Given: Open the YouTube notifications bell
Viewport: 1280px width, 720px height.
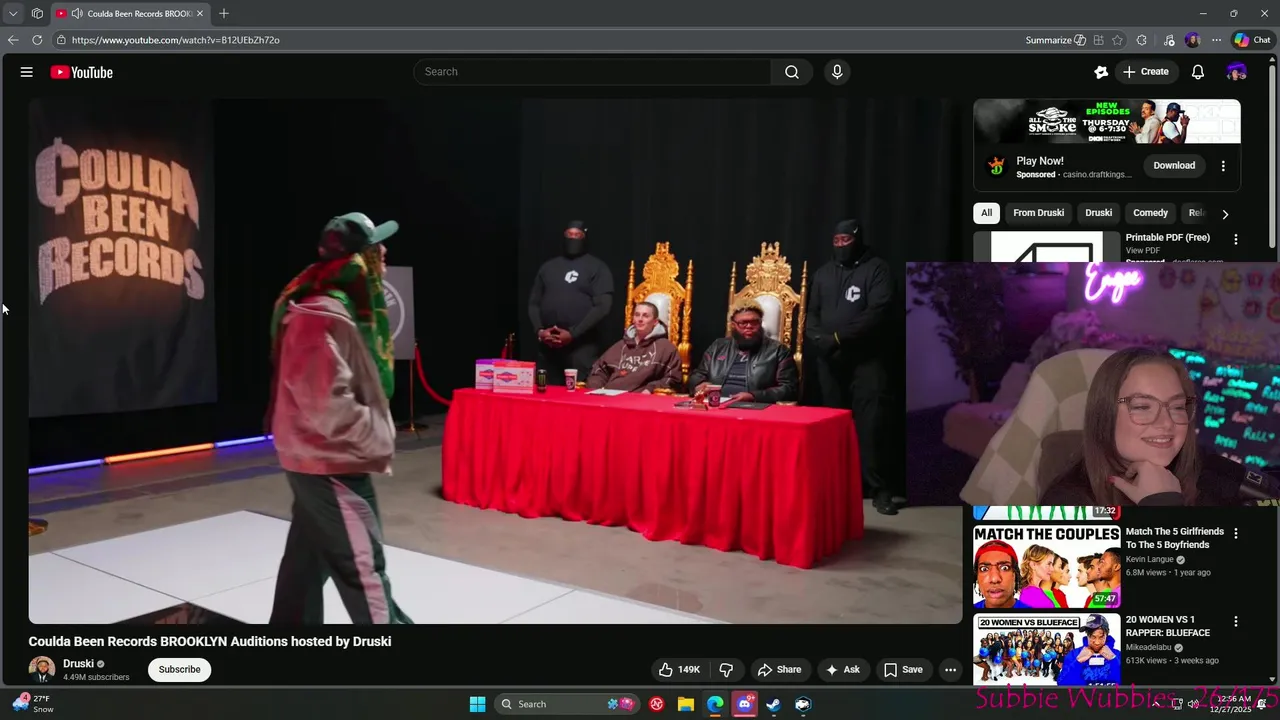Looking at the screenshot, I should tap(1198, 72).
